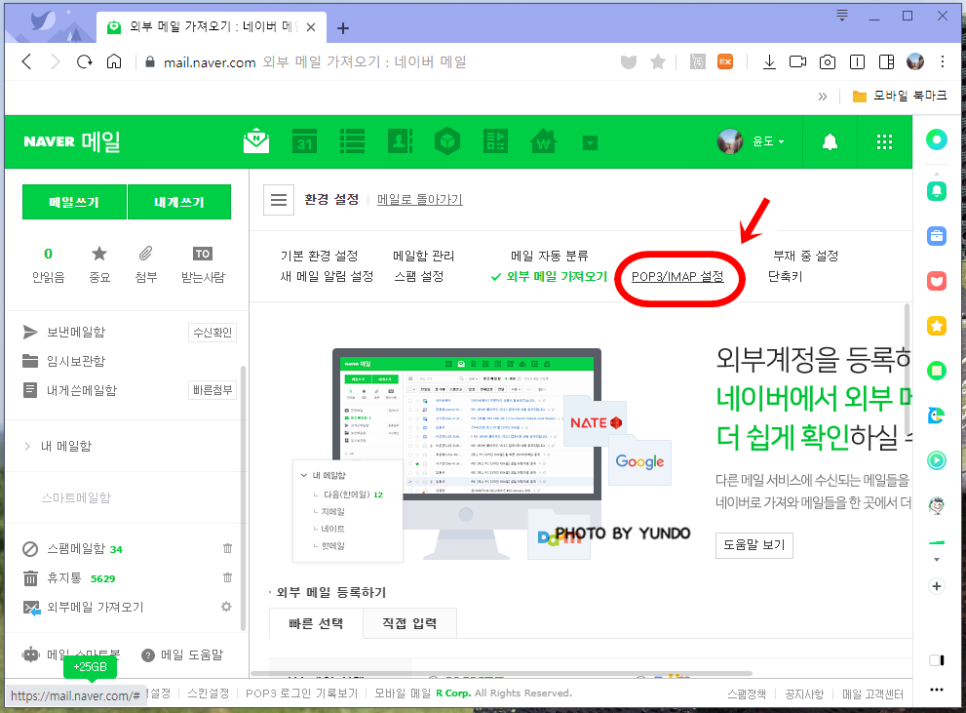This screenshot has height=713, width=966.
Task: Open the Naver mail envelope icon
Action: [256, 142]
